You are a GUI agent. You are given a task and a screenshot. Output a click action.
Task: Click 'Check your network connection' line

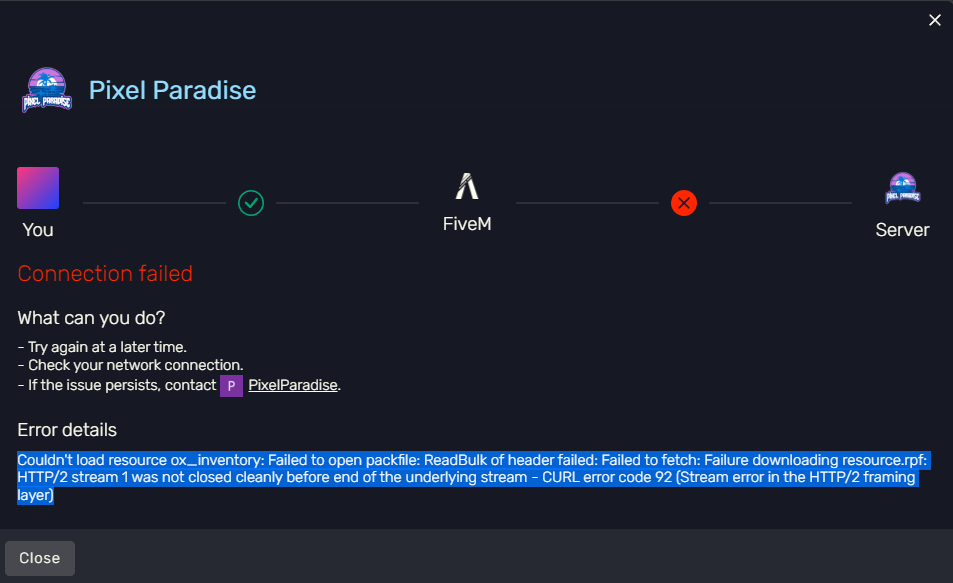pos(131,365)
